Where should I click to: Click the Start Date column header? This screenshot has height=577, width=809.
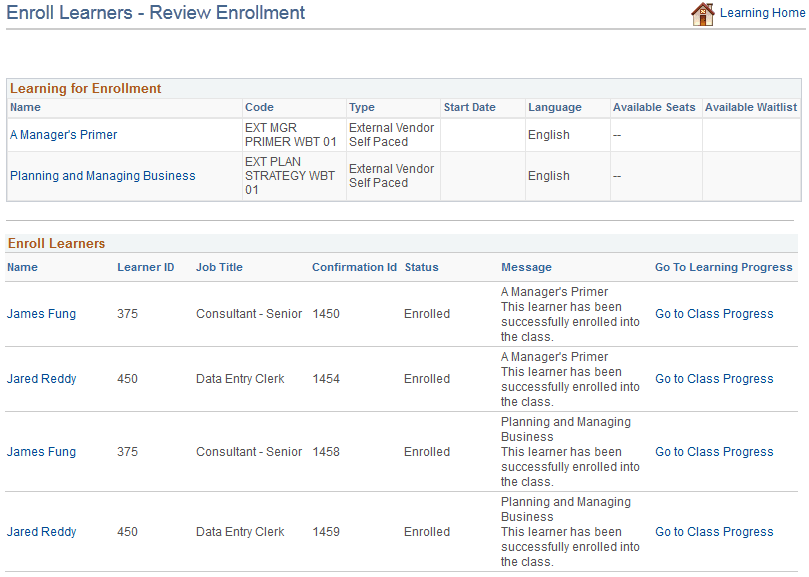(x=470, y=107)
